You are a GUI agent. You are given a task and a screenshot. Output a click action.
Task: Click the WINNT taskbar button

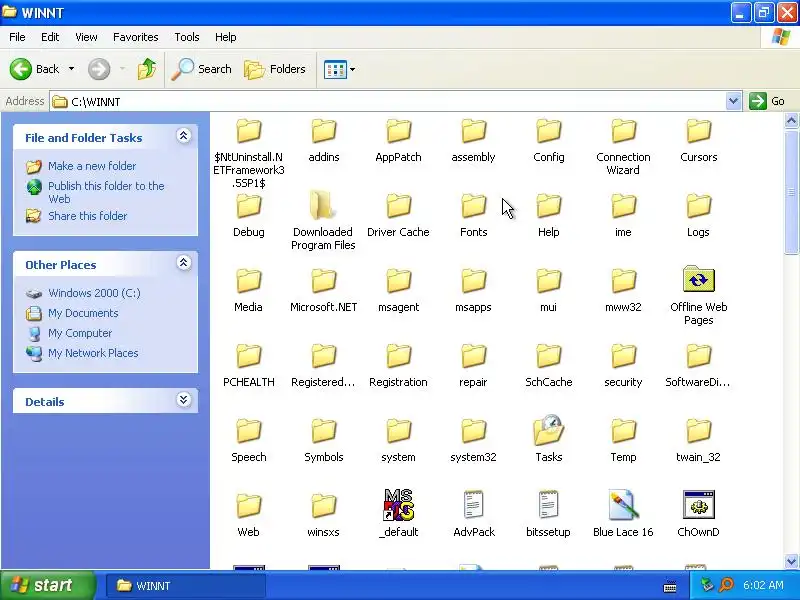point(186,586)
